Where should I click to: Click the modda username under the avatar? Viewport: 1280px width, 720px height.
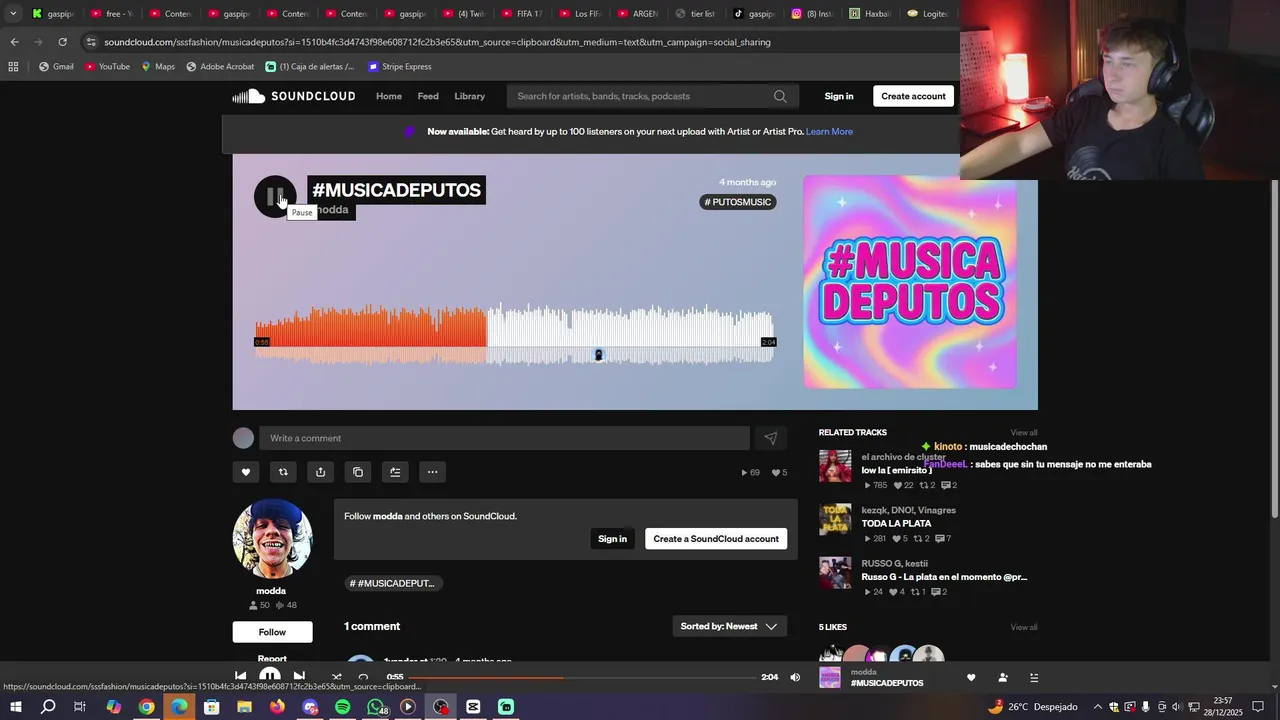pyautogui.click(x=271, y=591)
